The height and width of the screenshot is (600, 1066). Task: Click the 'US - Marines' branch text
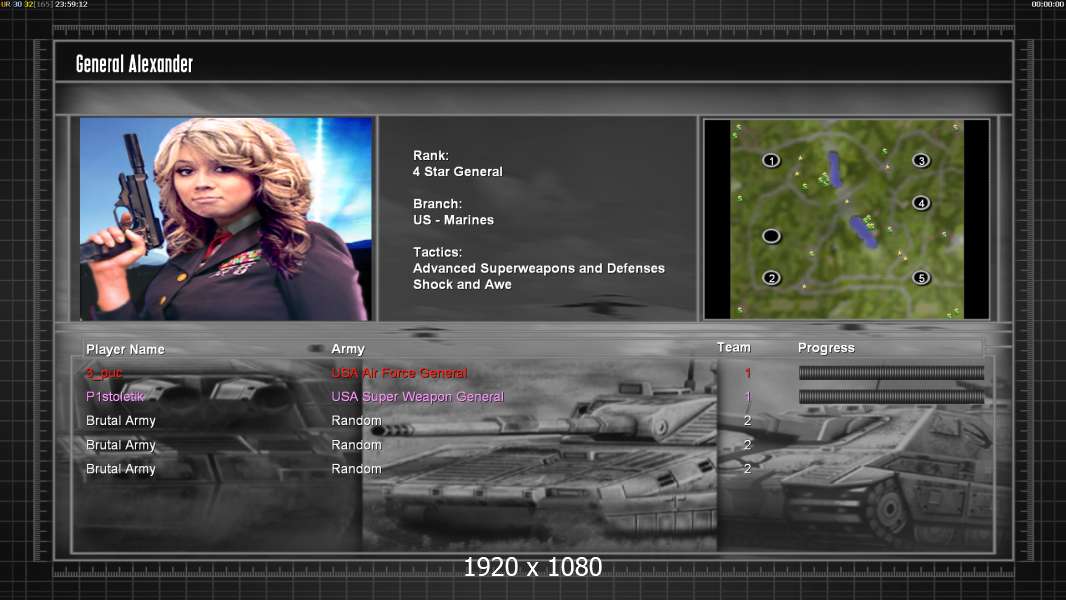point(453,220)
